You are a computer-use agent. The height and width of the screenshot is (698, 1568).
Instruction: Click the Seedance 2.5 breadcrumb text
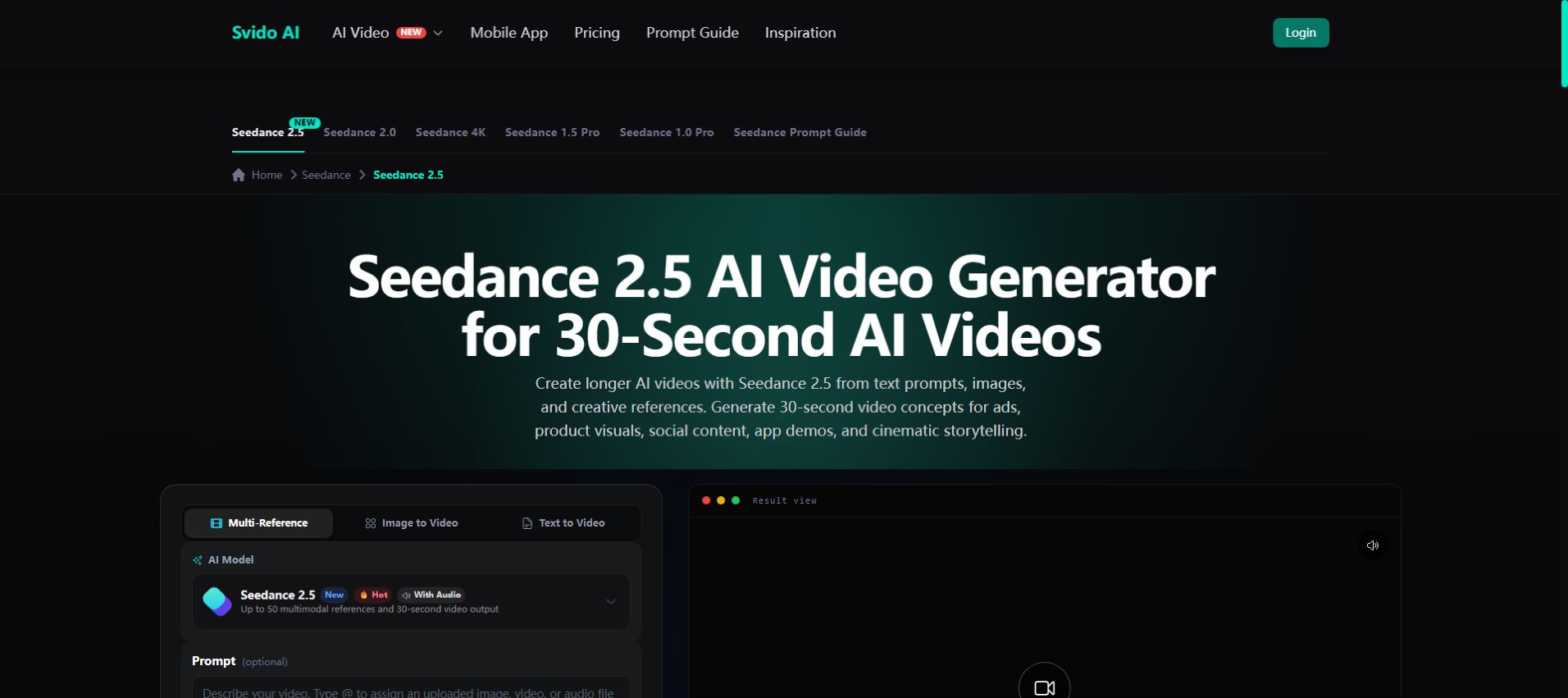[x=408, y=175]
